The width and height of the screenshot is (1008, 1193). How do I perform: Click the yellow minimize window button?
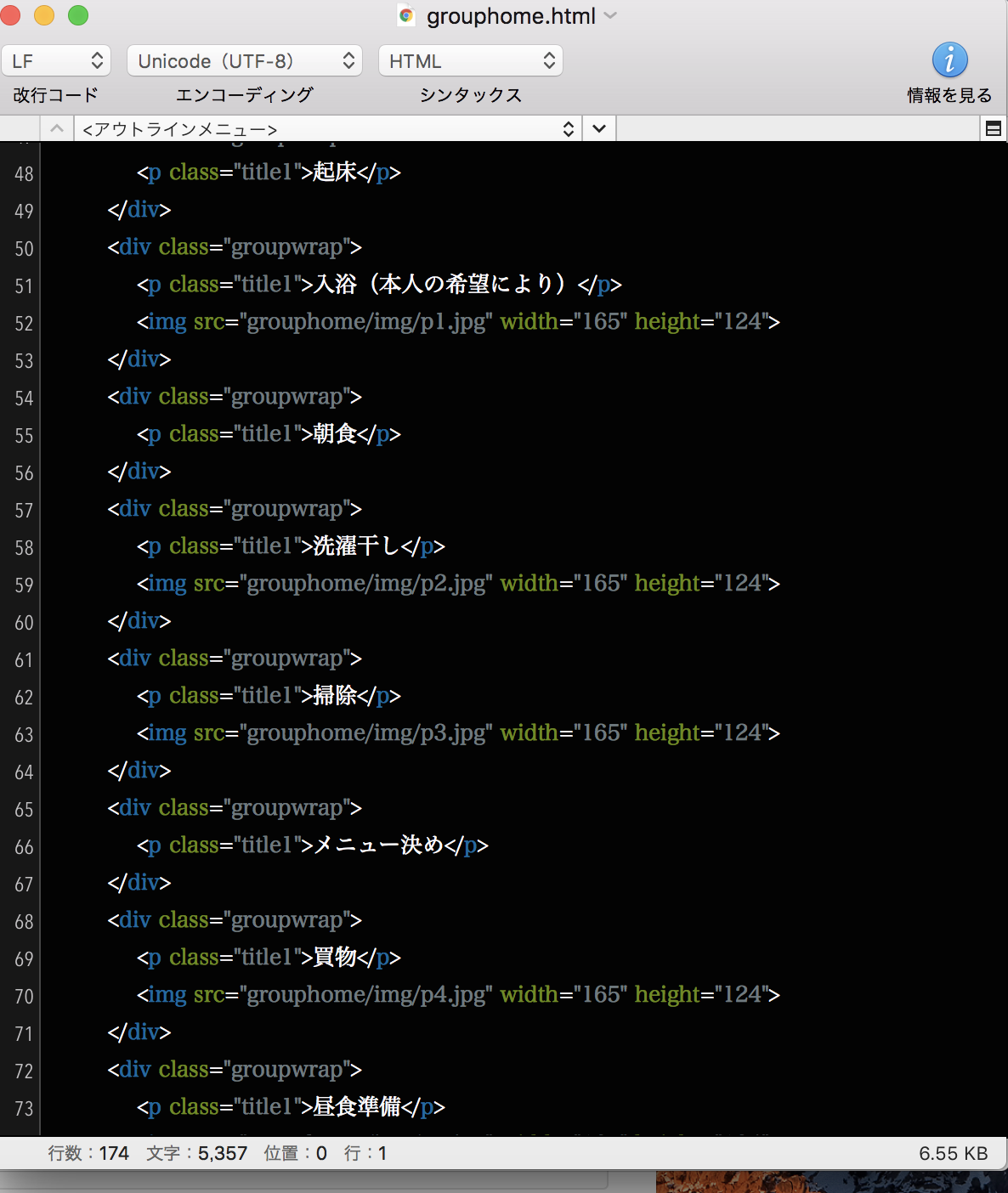click(44, 15)
